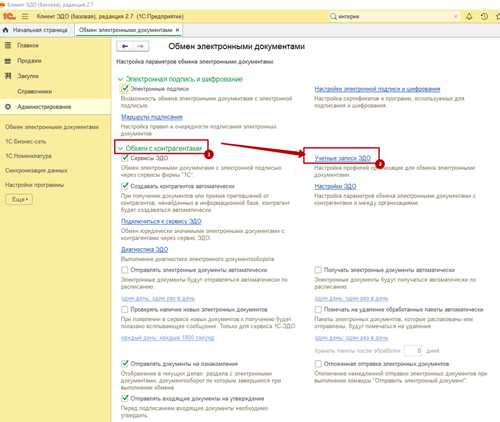Click the search field in the header
Viewport: 500px width, 422px height.
tap(393, 16)
